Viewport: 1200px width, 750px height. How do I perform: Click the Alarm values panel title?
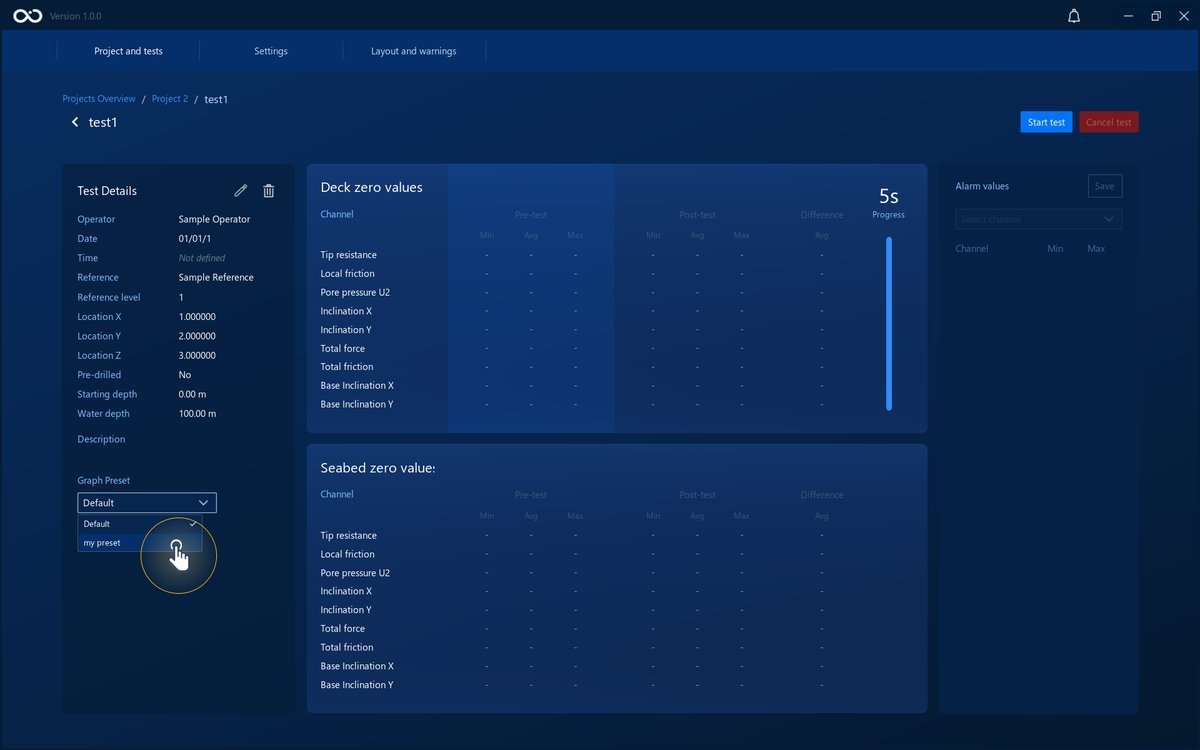pyautogui.click(x=982, y=186)
